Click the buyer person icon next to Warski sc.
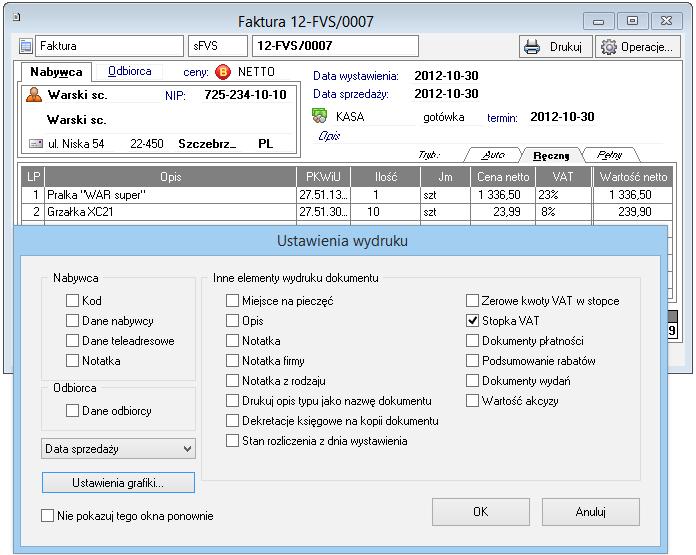Image resolution: width=696 pixels, height=555 pixels. pos(34,95)
